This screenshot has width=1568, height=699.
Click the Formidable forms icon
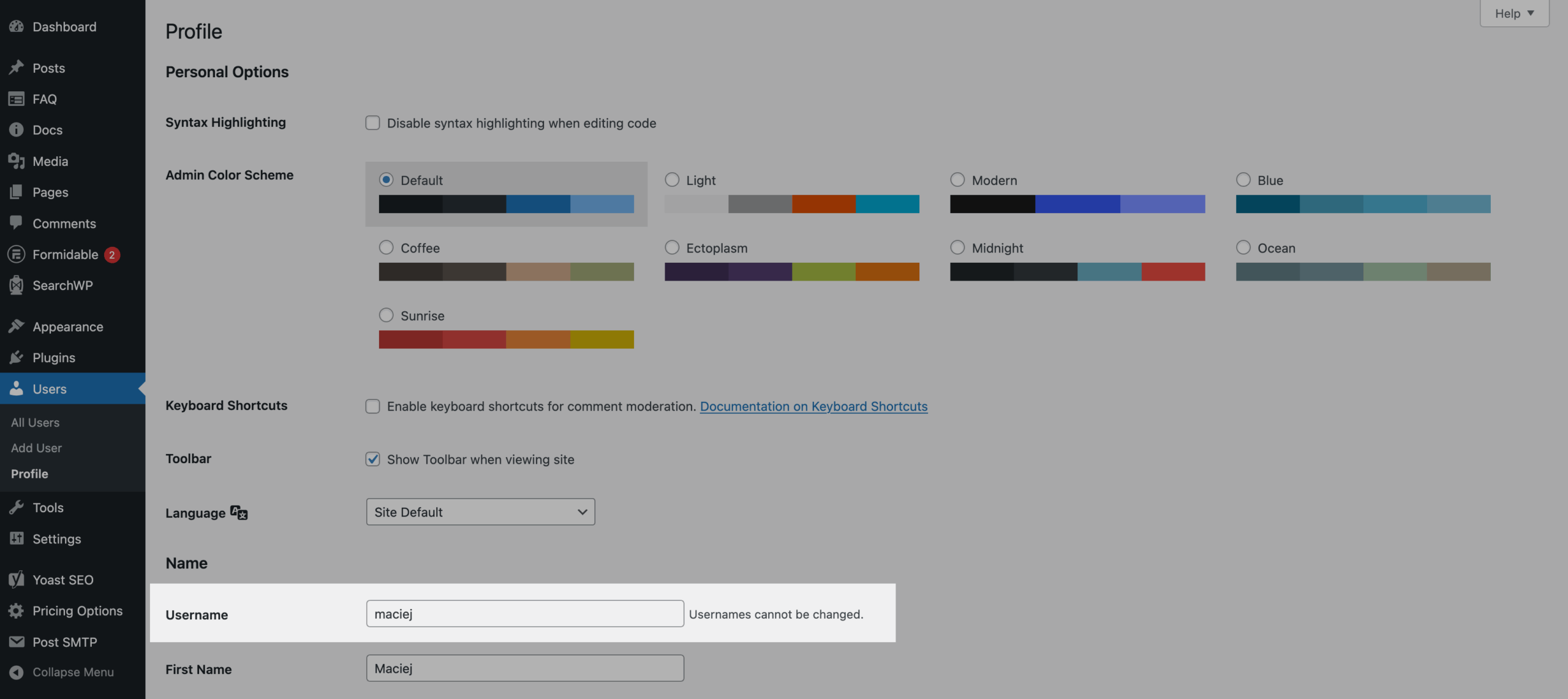coord(17,254)
